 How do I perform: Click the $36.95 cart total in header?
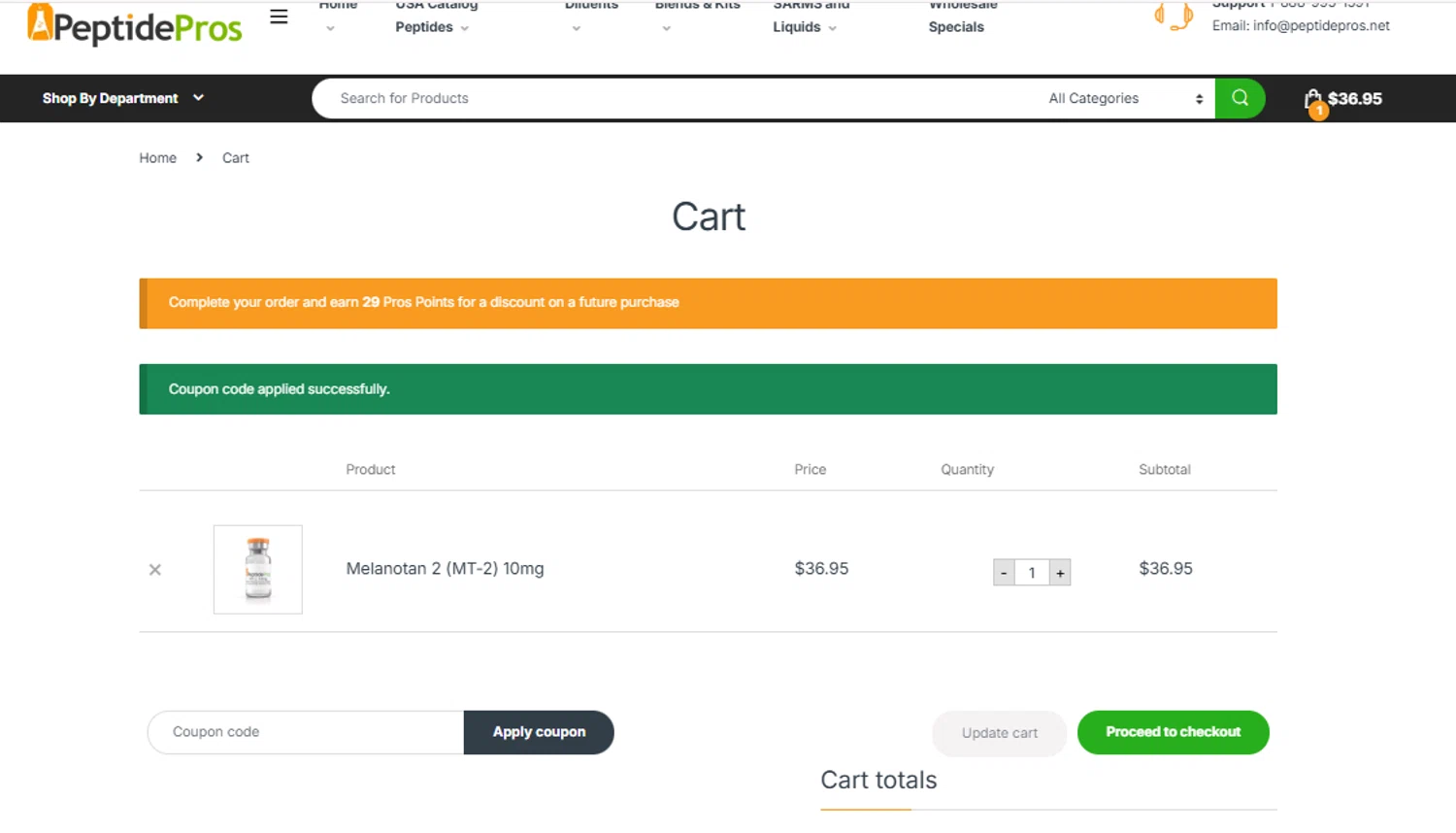pyautogui.click(x=1355, y=99)
